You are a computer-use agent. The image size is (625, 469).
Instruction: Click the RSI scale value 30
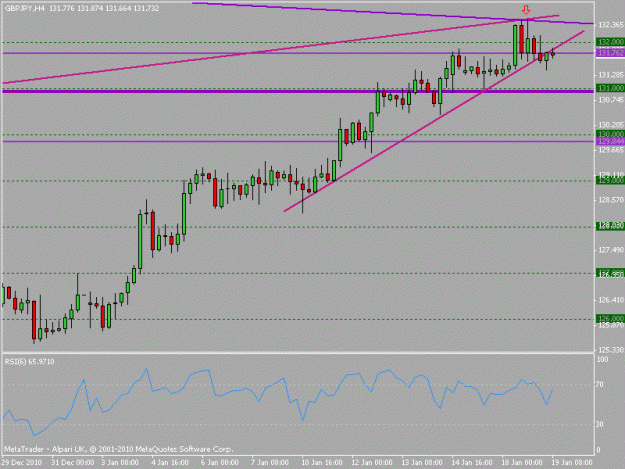pos(600,424)
